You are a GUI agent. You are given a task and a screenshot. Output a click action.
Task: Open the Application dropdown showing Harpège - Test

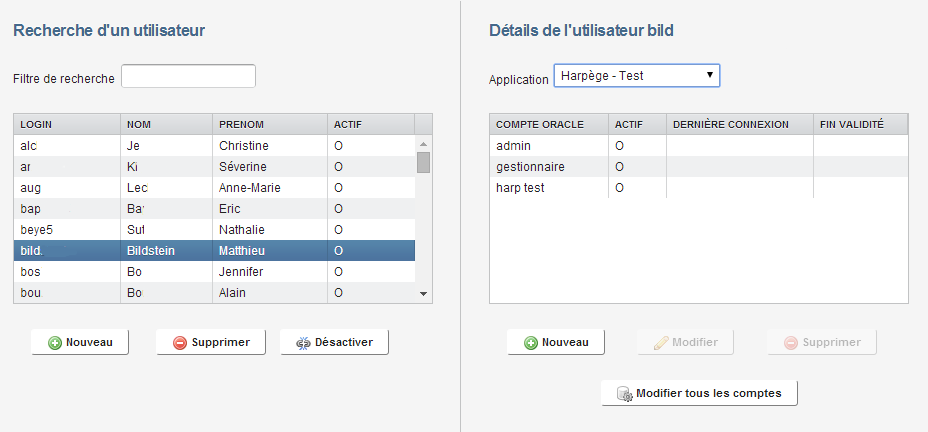(x=636, y=76)
